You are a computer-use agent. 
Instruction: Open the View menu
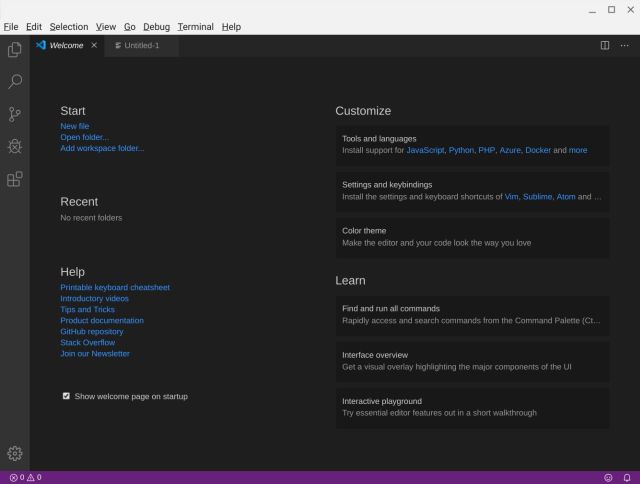pyautogui.click(x=106, y=27)
